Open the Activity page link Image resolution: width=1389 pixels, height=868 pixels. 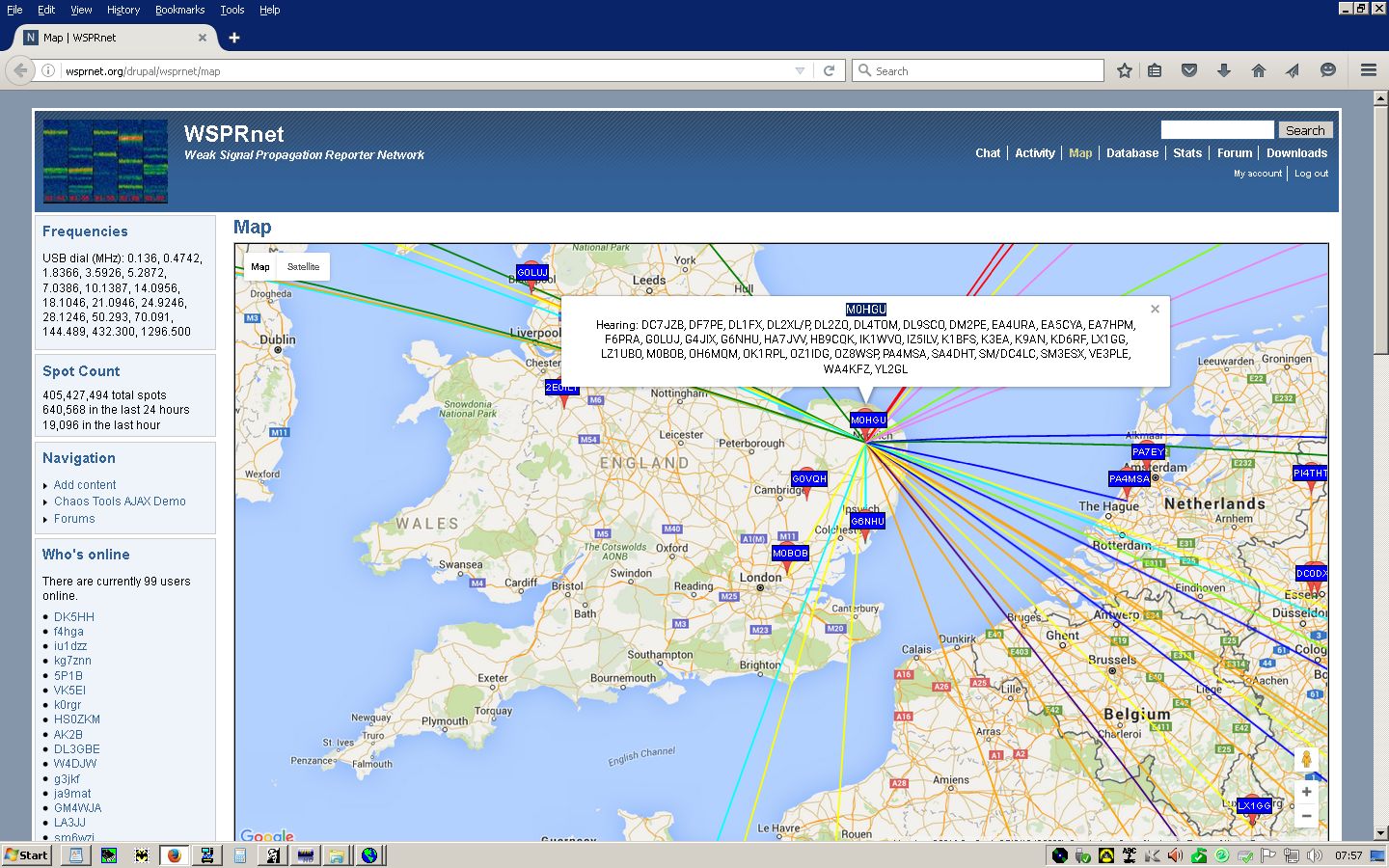click(x=1035, y=153)
